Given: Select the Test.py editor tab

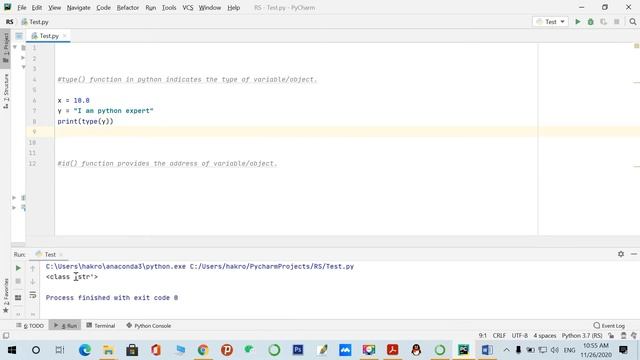Looking at the screenshot, I should (49, 36).
